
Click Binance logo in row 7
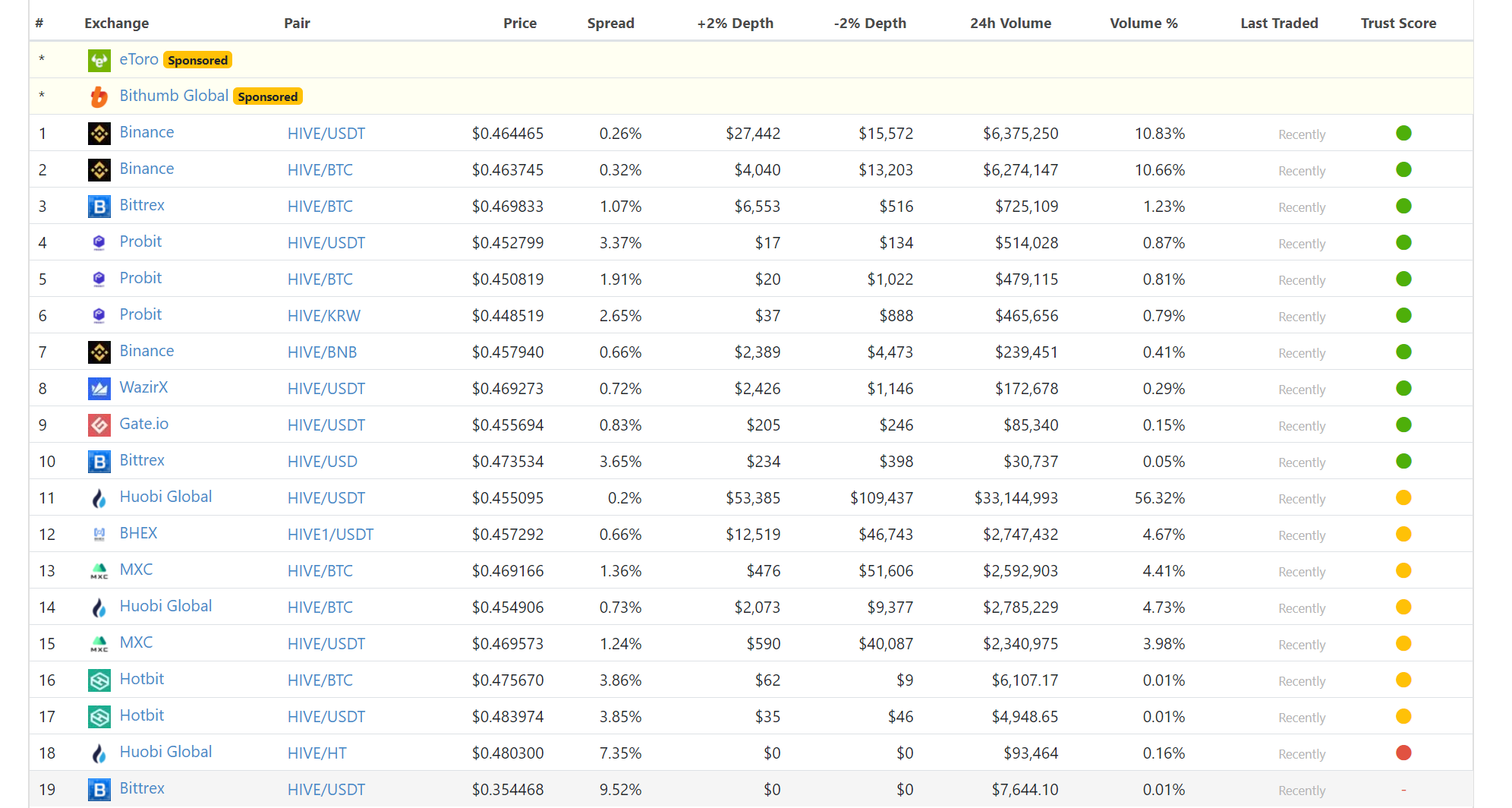[99, 352]
